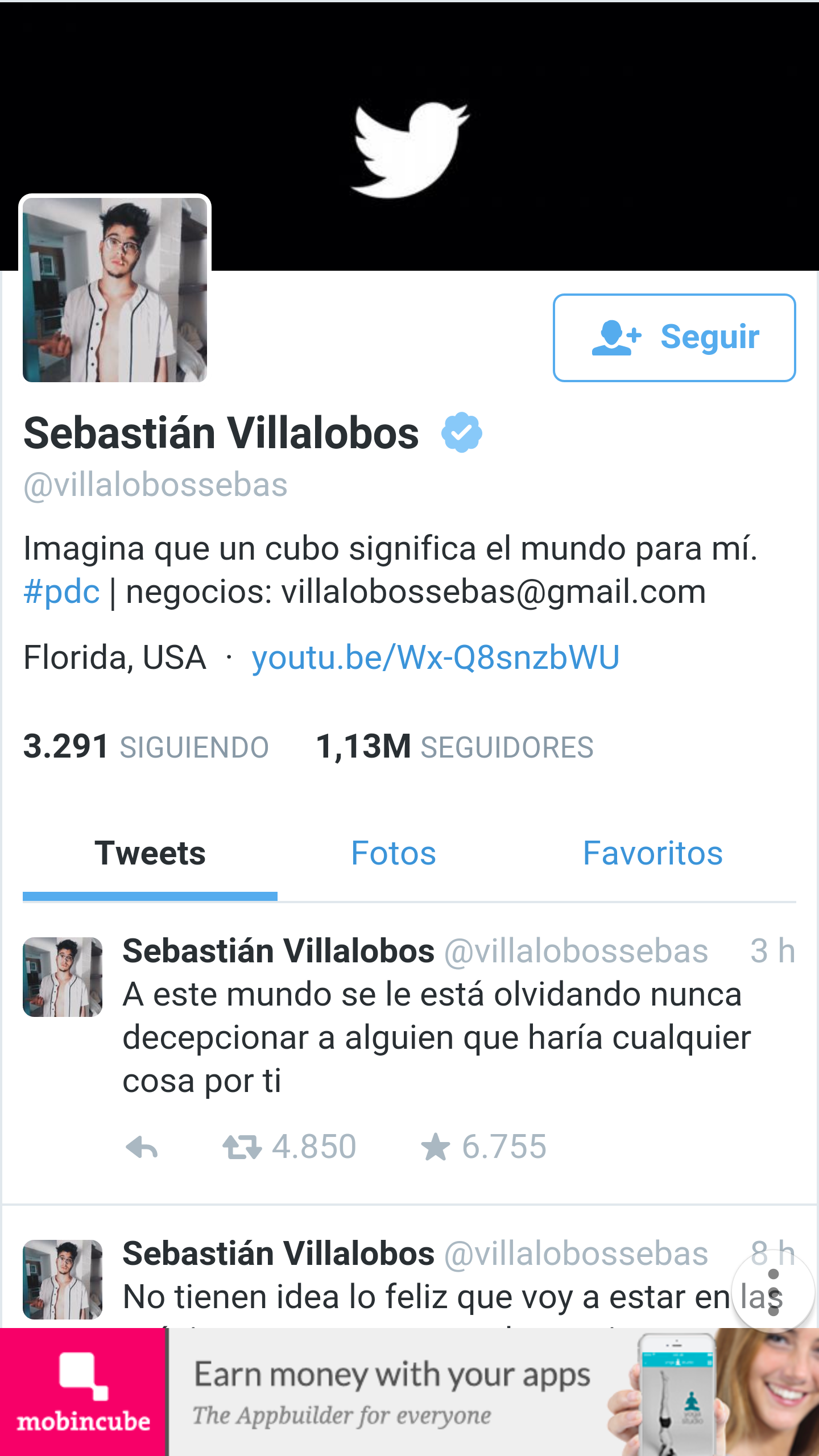Screen dimensions: 819x1456
Task: View the 1,13M Seguidores list
Action: click(454, 746)
